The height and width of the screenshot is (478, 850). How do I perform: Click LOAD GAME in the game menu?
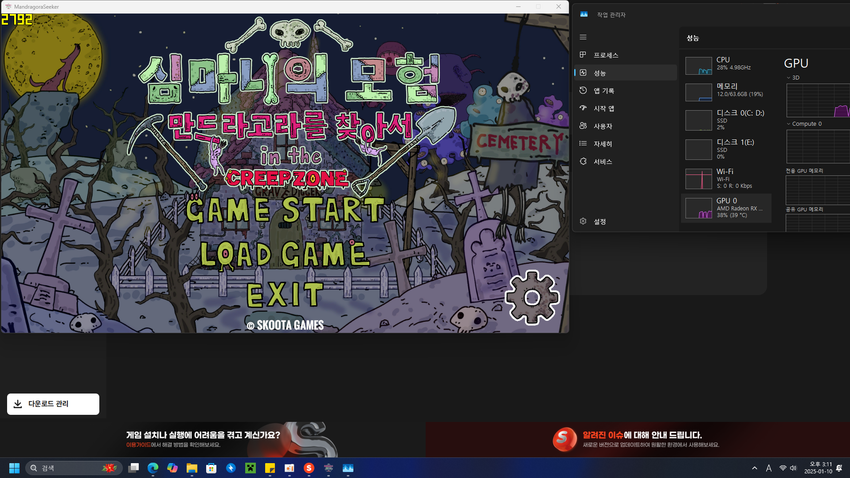click(283, 254)
